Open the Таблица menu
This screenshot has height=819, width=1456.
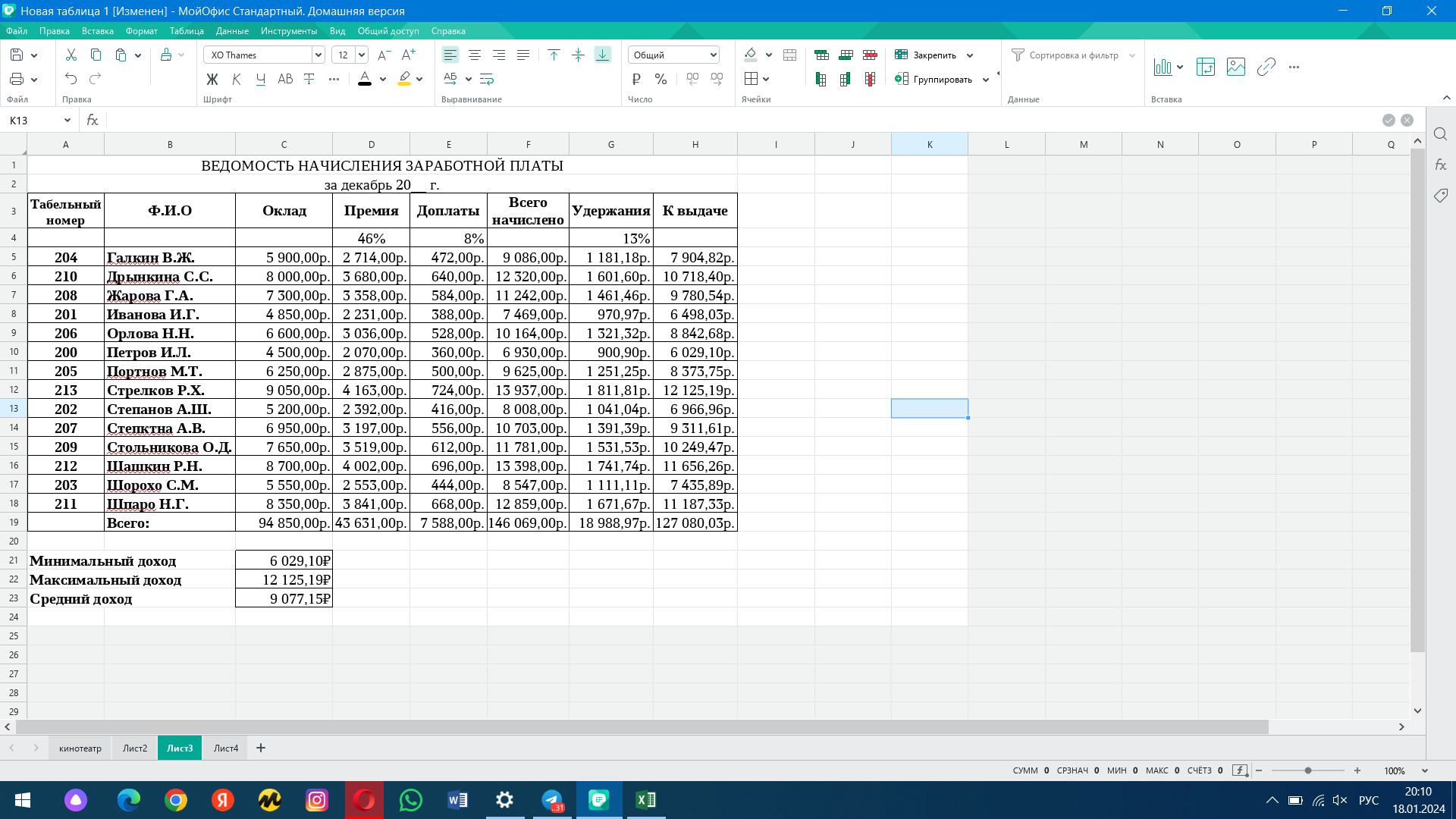pos(187,31)
